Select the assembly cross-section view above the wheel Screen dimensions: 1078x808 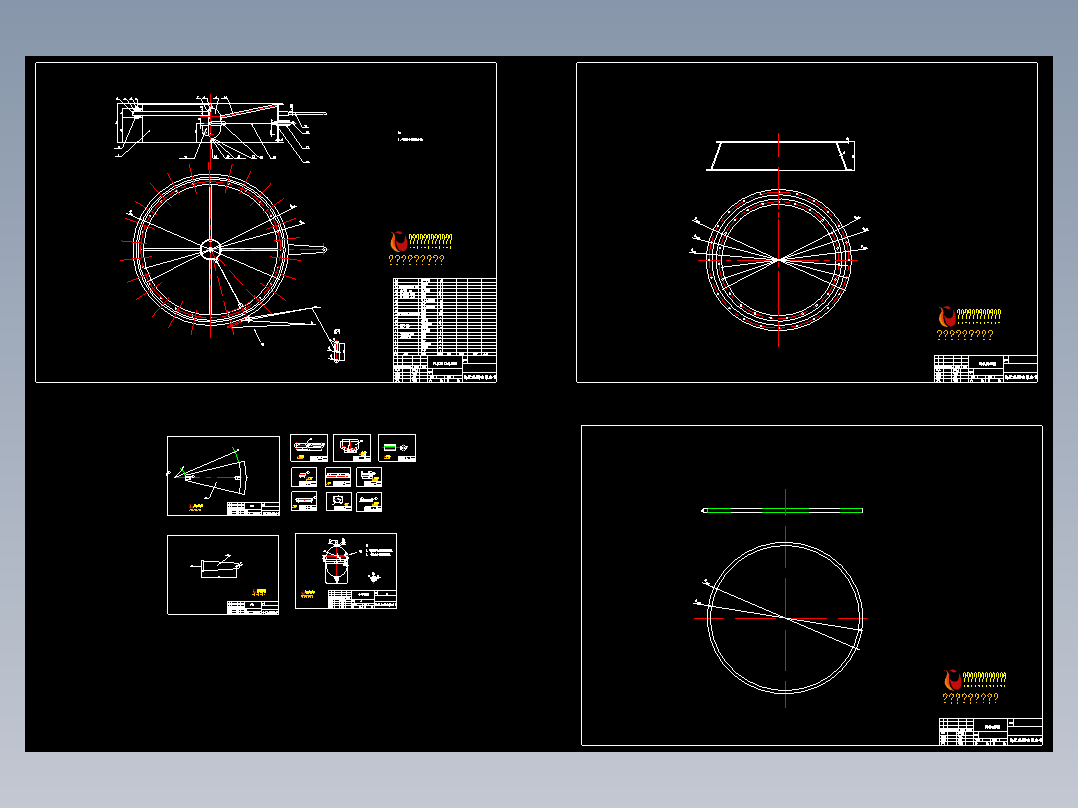coord(220,128)
